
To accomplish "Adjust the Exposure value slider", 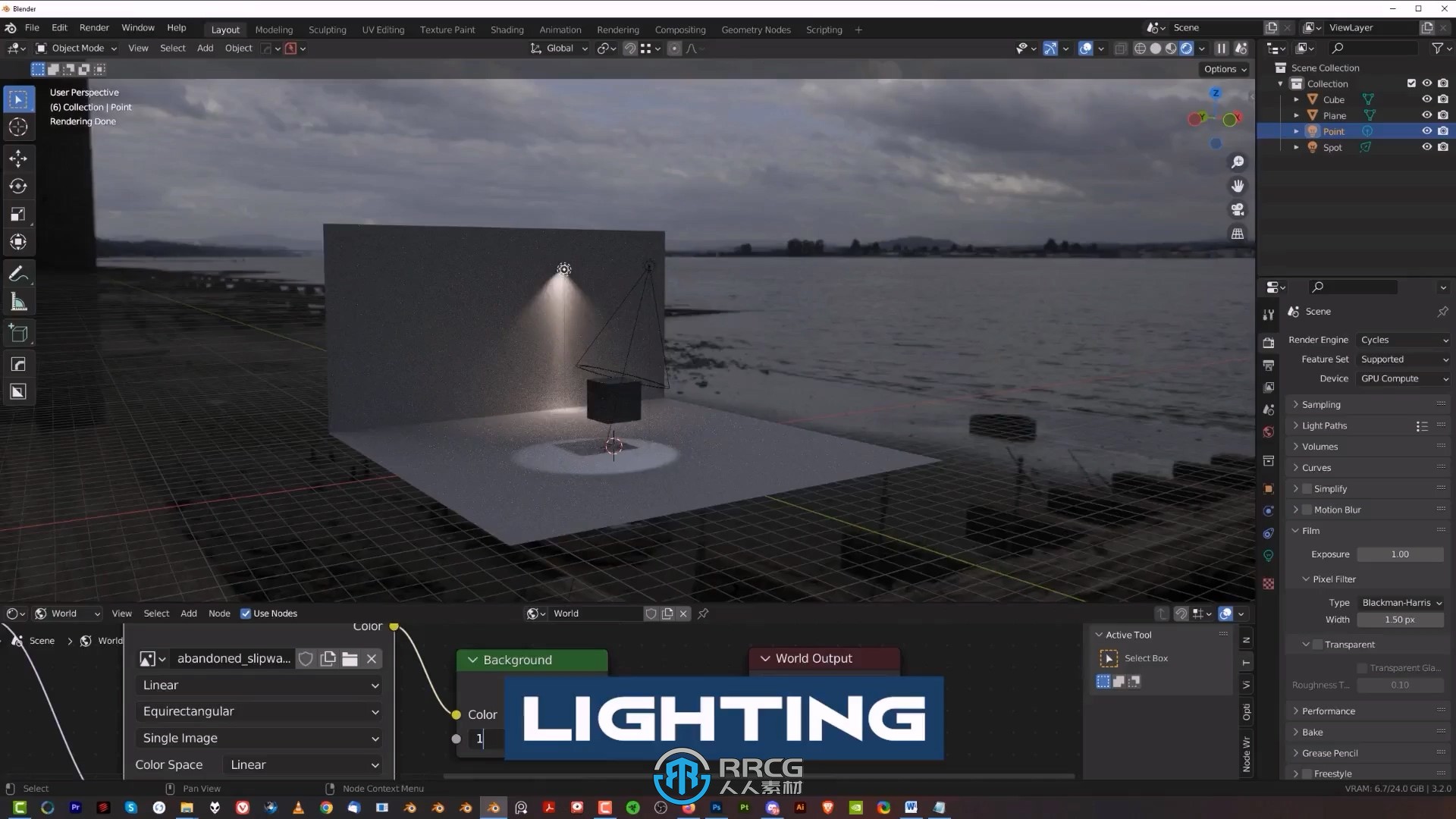I will pyautogui.click(x=1399, y=553).
